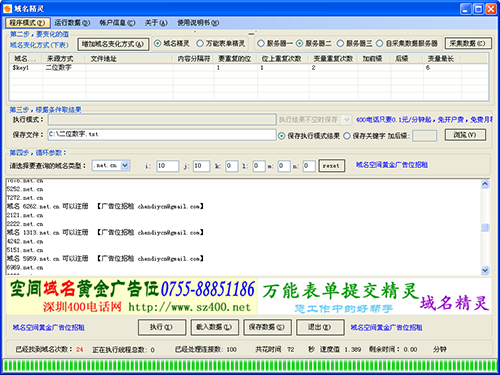This screenshot has height=375, width=500.
Task: Click the 变量最长 column header
Action: [443, 59]
